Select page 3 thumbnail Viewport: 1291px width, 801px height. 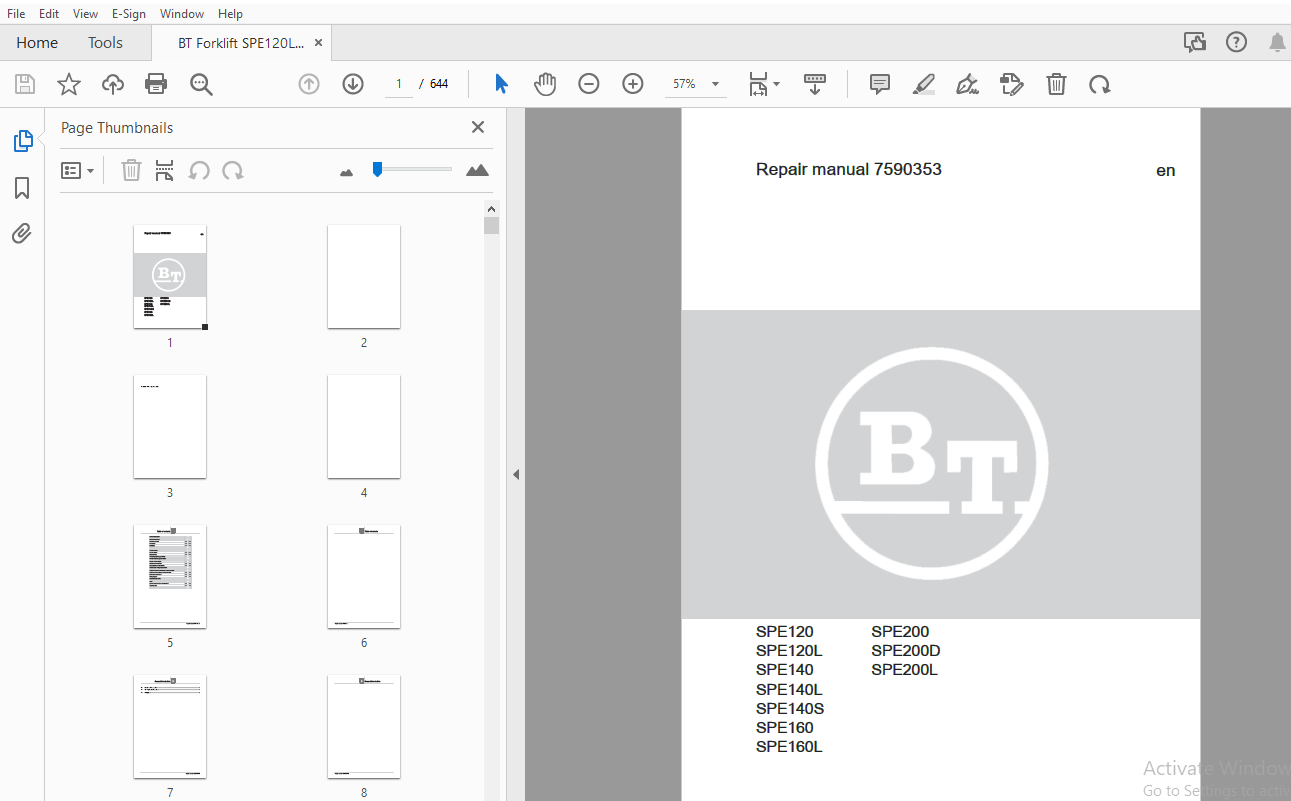pyautogui.click(x=170, y=427)
